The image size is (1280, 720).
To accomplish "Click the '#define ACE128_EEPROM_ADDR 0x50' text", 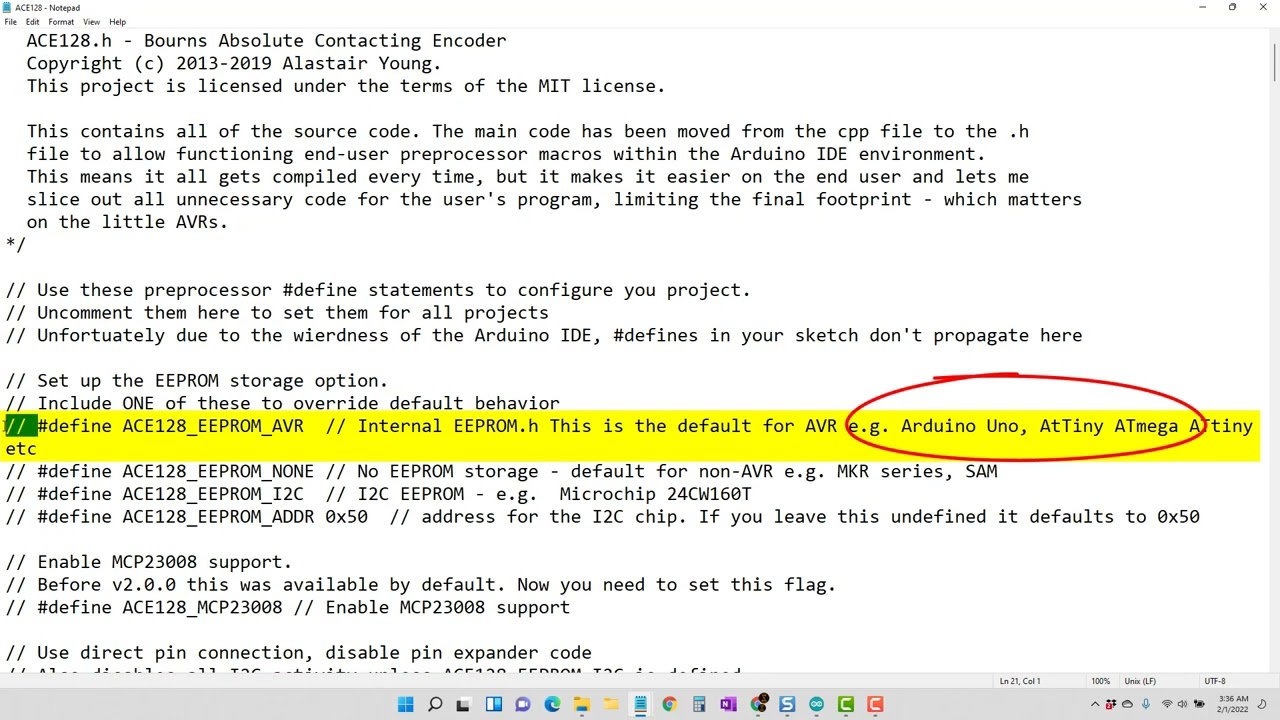I will coord(202,517).
